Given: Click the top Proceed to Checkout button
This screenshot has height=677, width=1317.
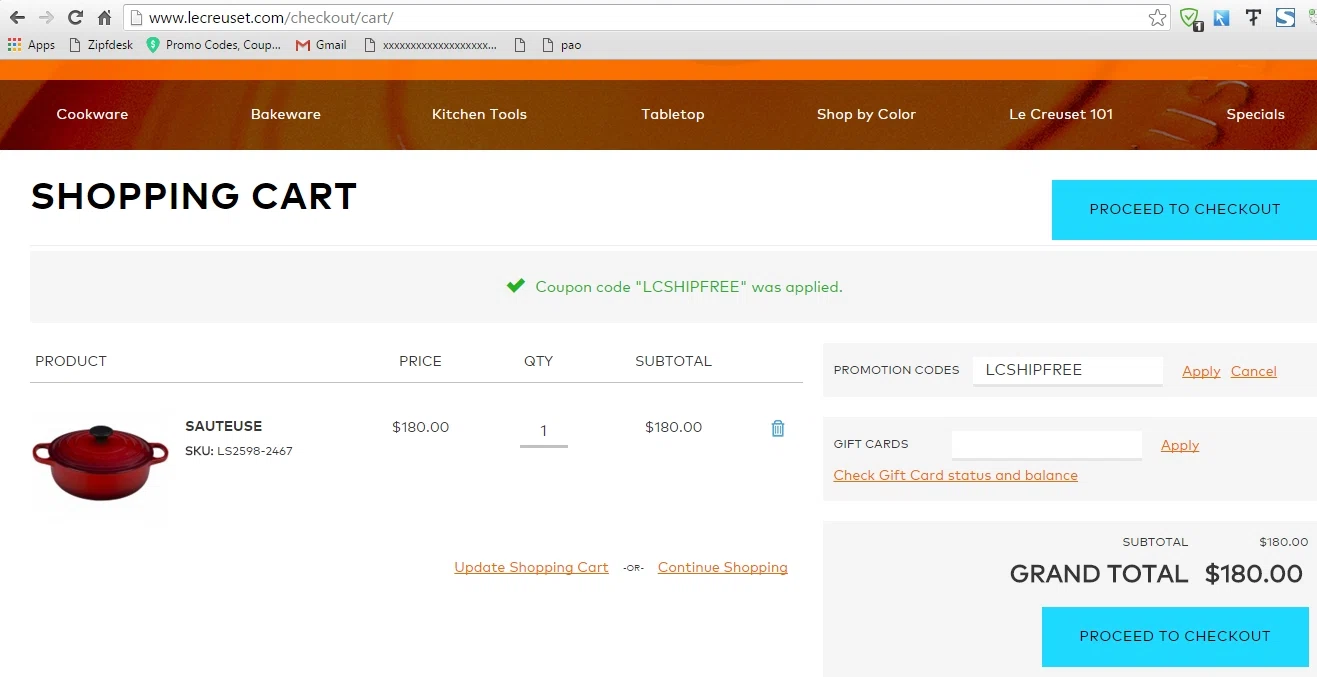Looking at the screenshot, I should click(x=1184, y=210).
